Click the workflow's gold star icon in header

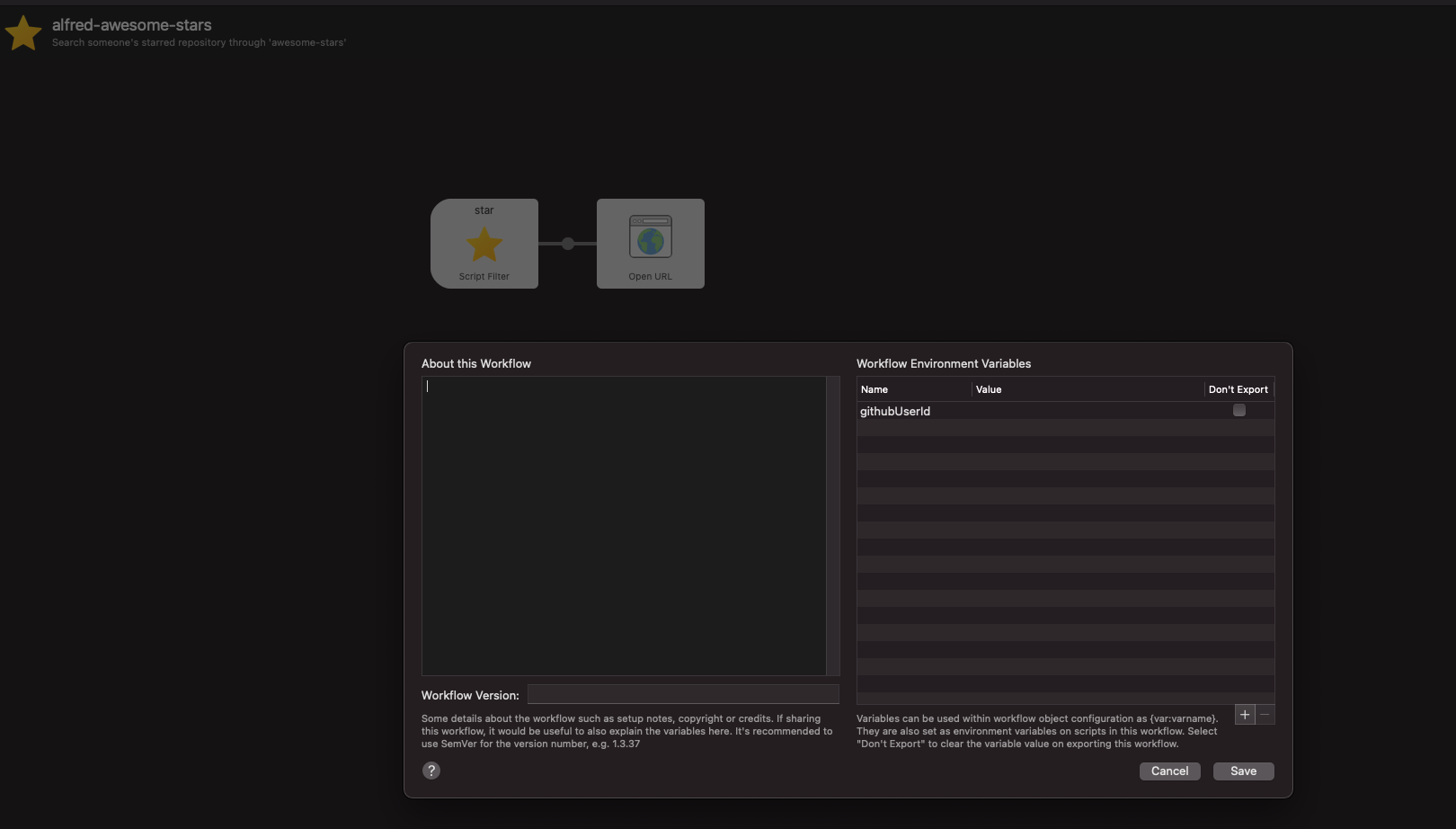[x=23, y=33]
